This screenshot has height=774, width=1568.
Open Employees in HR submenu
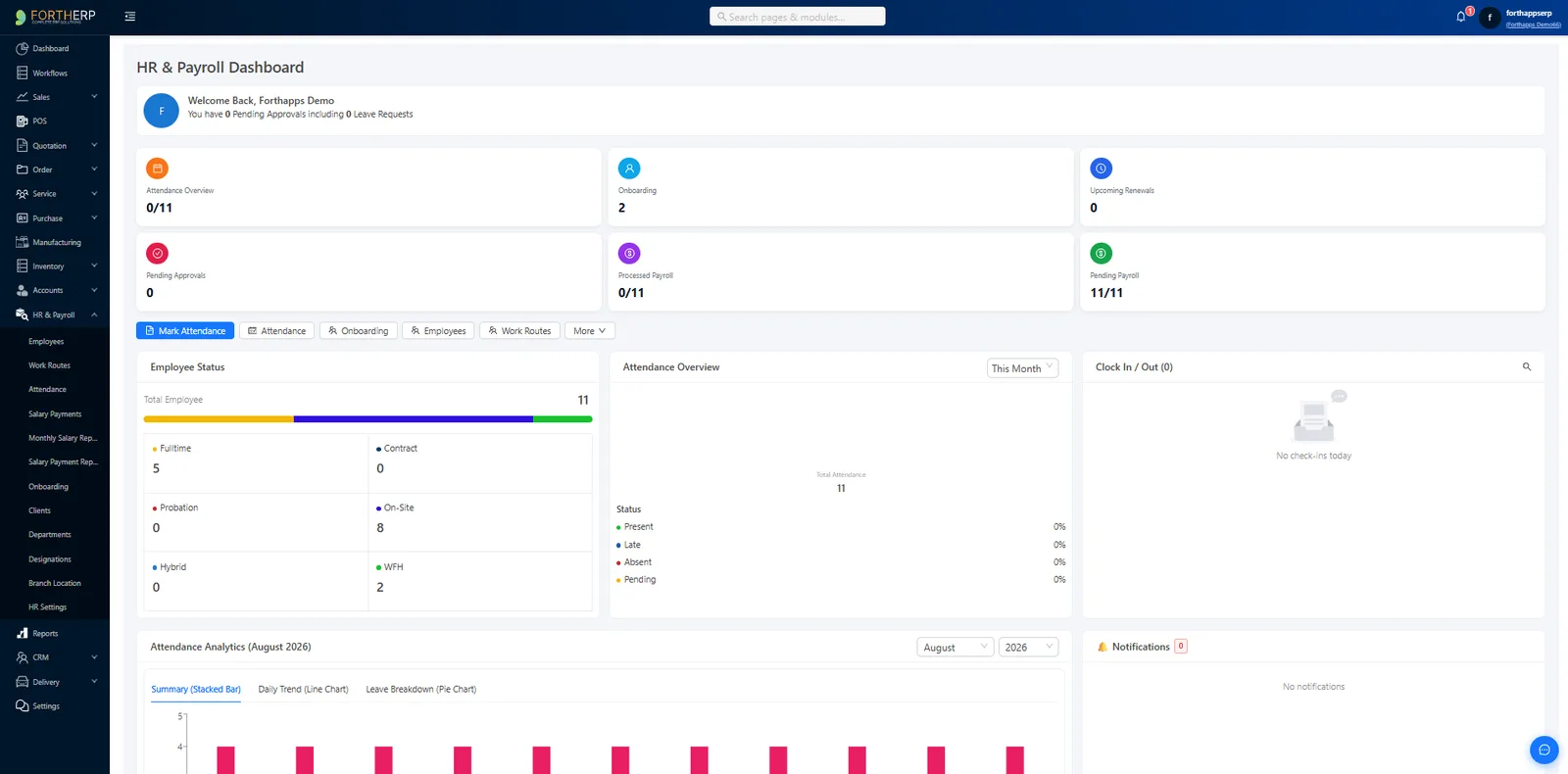(46, 342)
